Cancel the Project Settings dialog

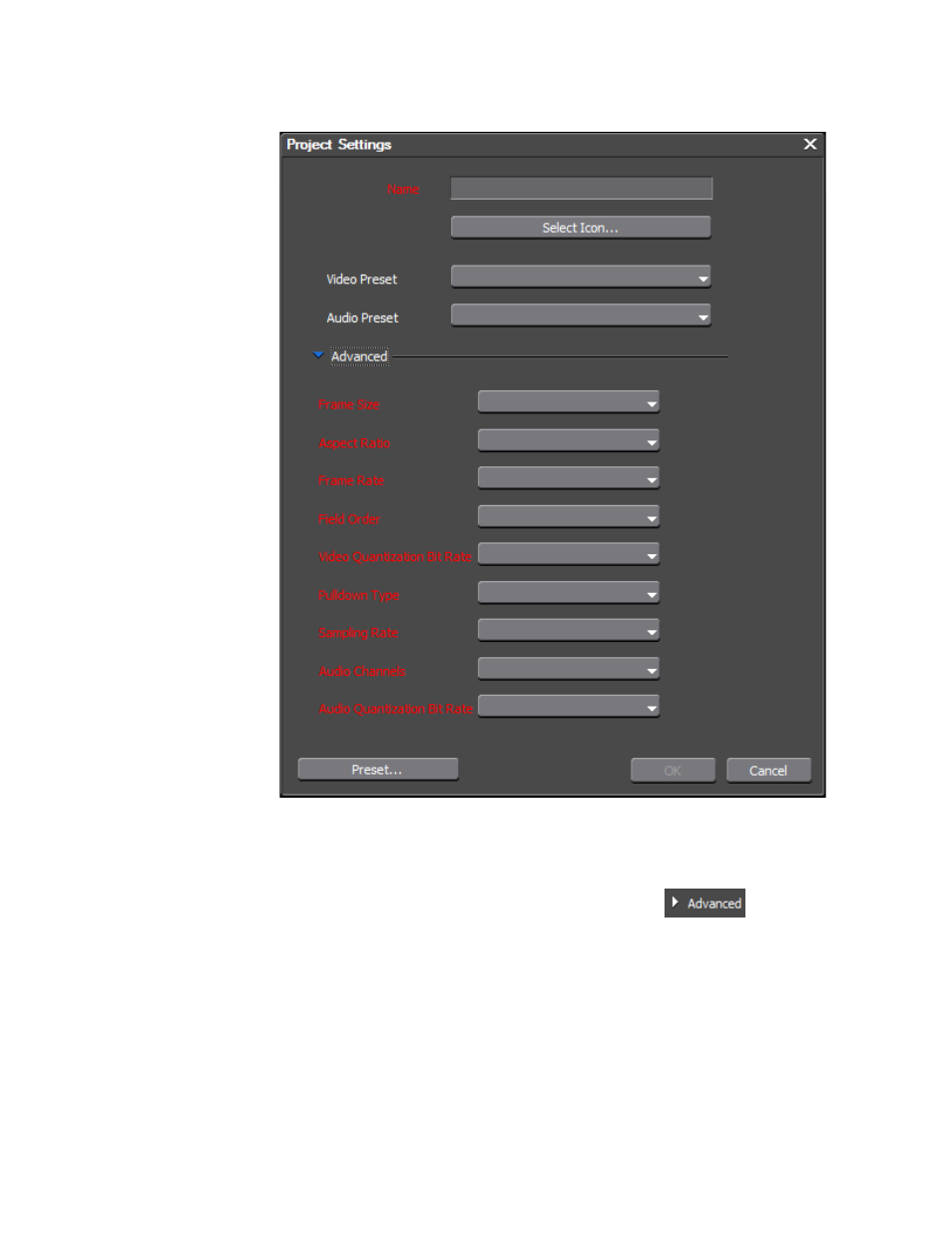(768, 770)
